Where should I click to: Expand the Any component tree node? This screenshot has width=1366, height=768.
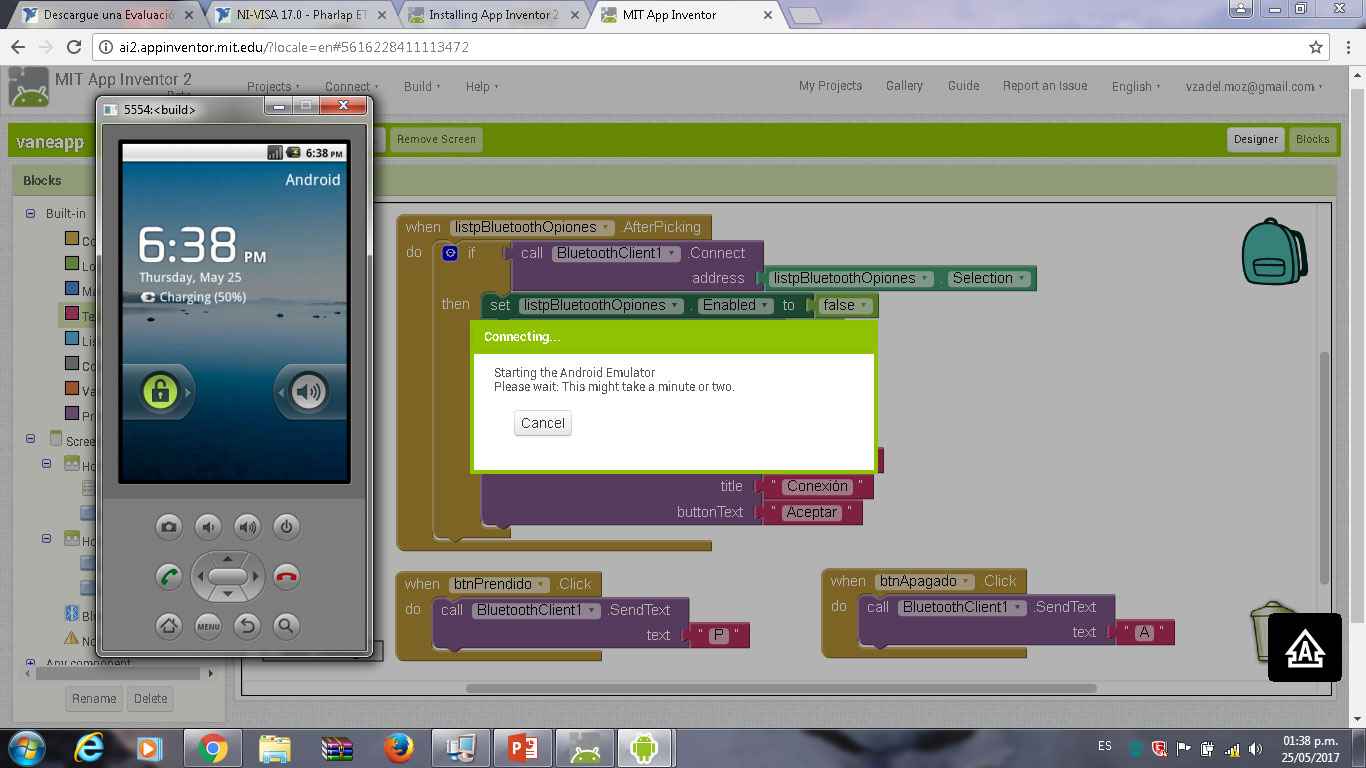click(30, 663)
